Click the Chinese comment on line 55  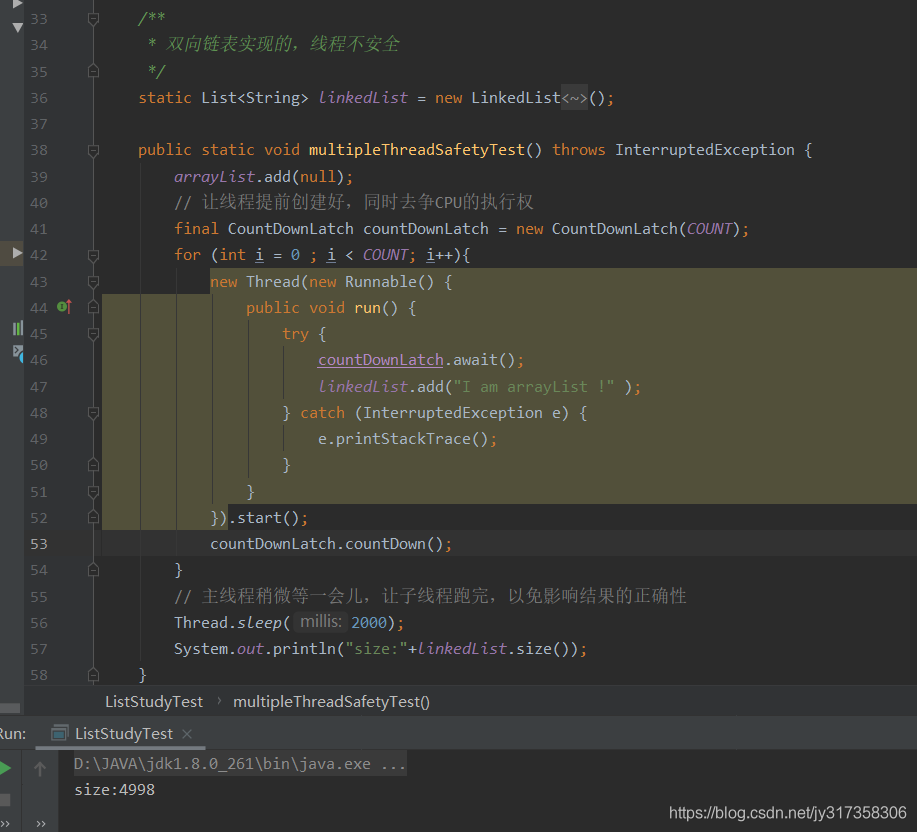pyautogui.click(x=430, y=596)
